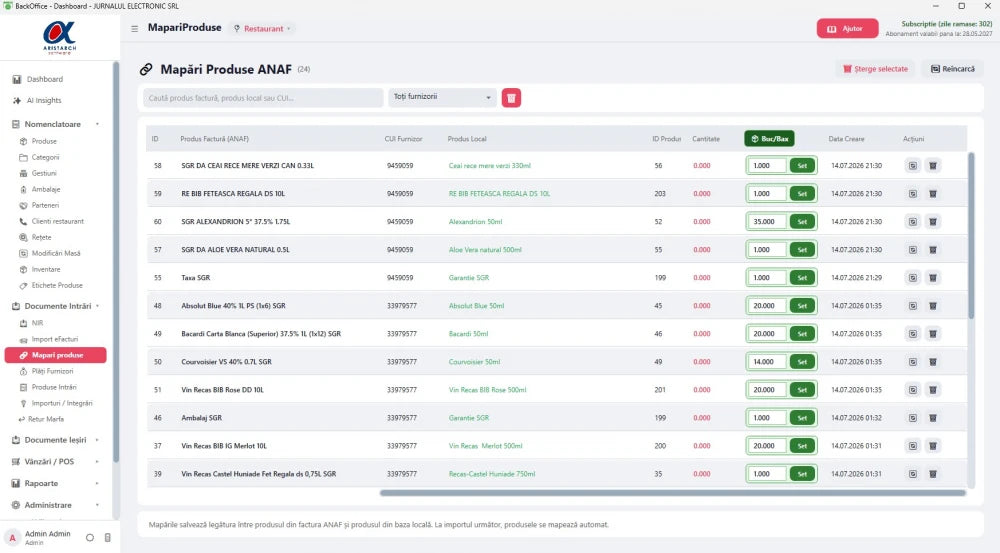
Task: Delete Taxa SGR mapping trash icon
Action: [x=932, y=278]
